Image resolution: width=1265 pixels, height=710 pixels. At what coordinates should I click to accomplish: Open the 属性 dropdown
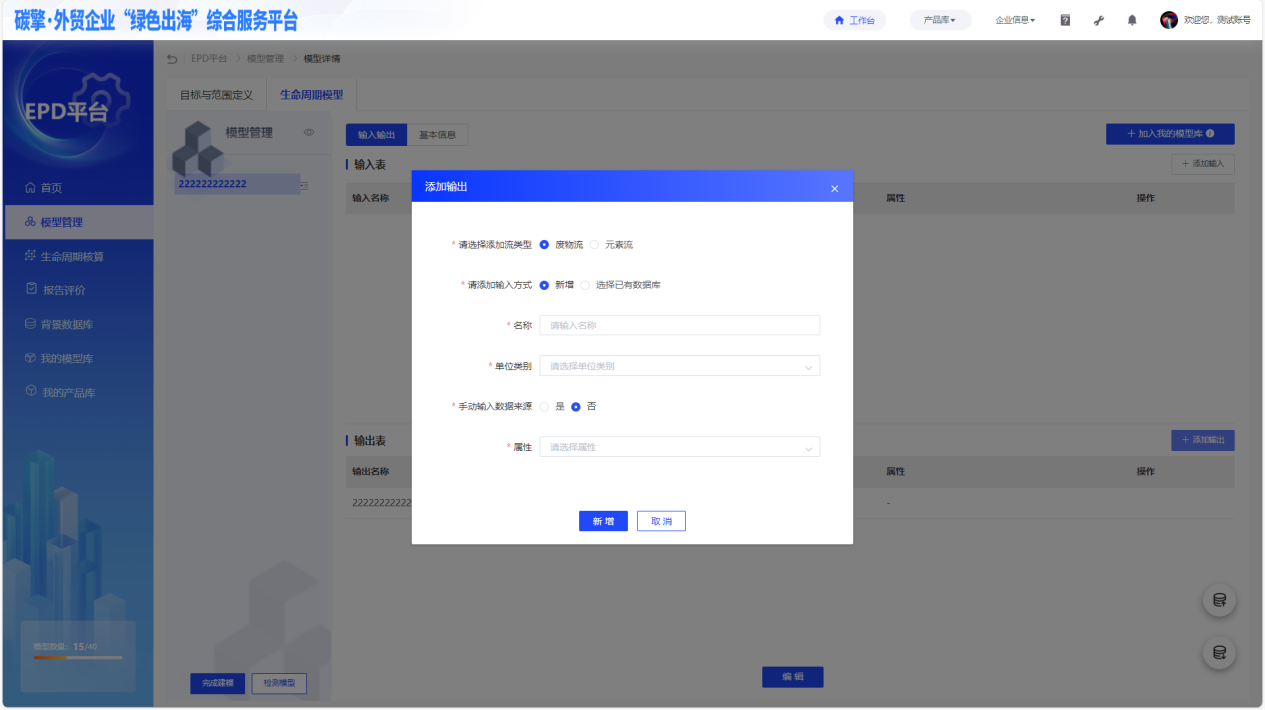pyautogui.click(x=679, y=447)
